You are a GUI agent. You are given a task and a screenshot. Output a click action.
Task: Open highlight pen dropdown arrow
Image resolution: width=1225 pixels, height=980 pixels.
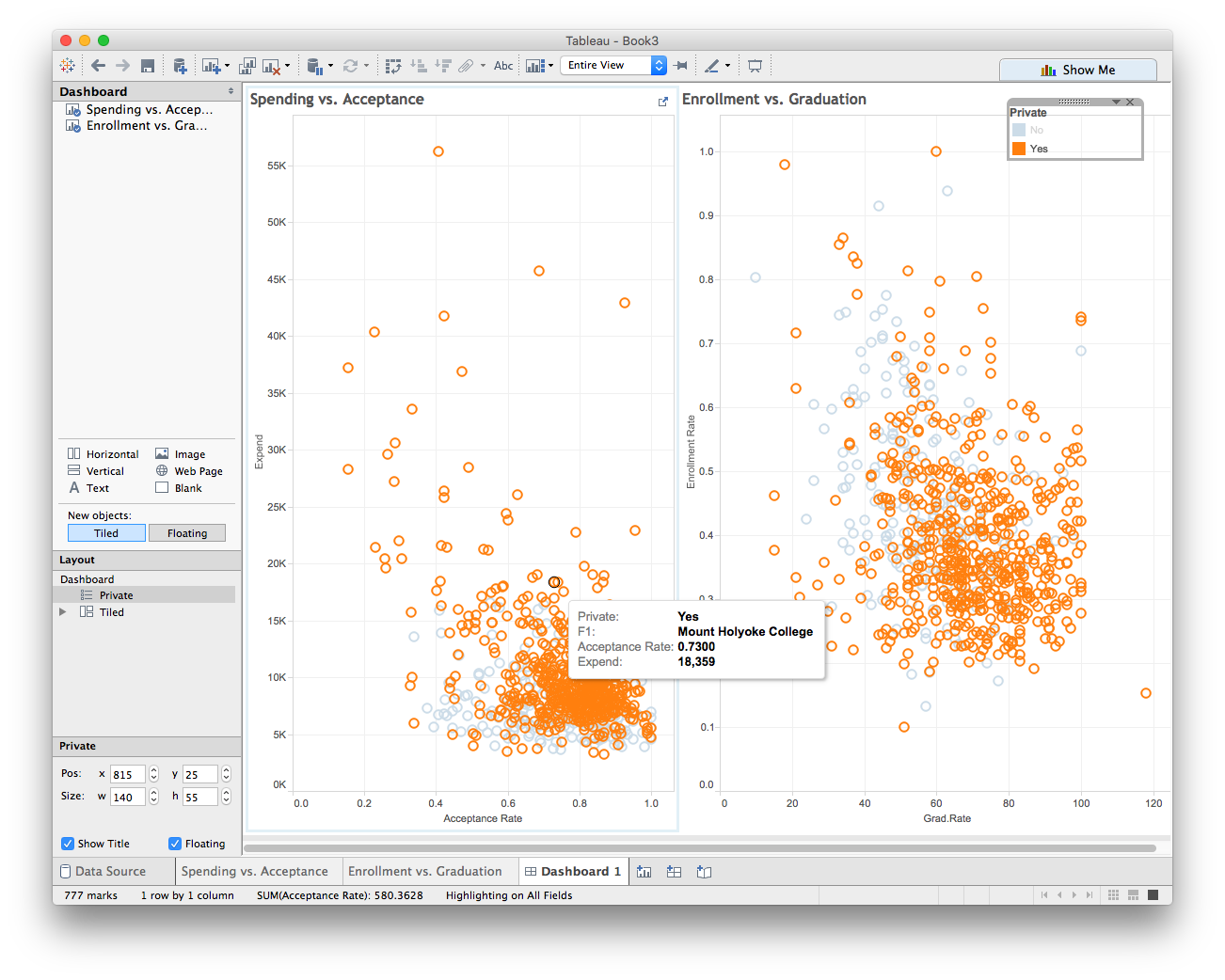[727, 67]
